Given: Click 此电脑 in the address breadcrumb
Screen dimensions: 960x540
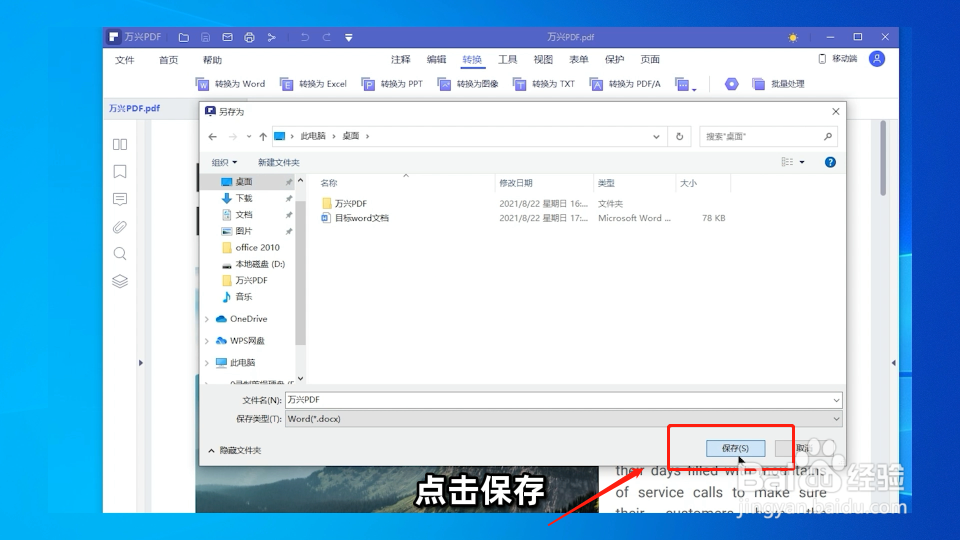Looking at the screenshot, I should [x=313, y=136].
